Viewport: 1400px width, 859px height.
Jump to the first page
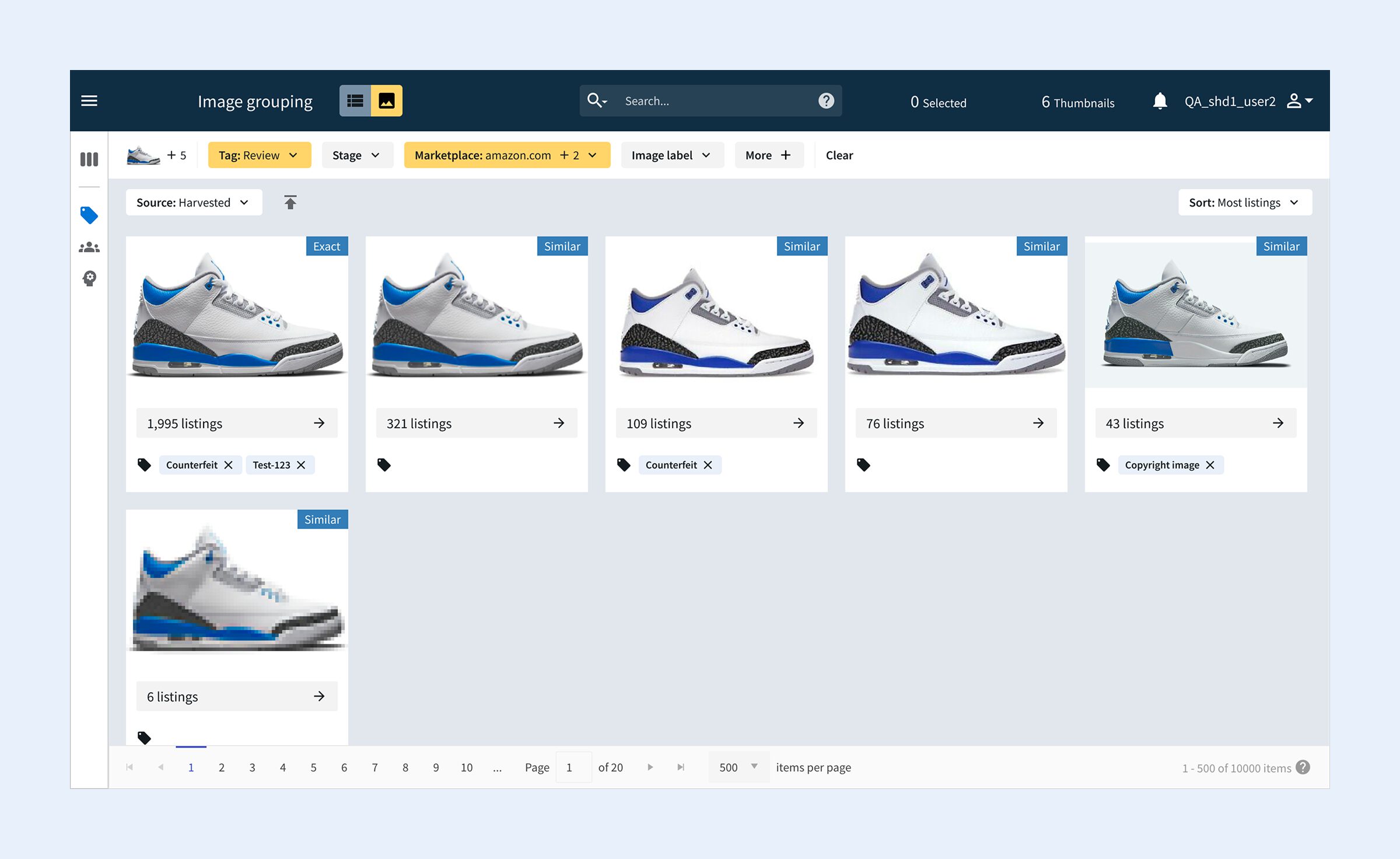pyautogui.click(x=129, y=767)
